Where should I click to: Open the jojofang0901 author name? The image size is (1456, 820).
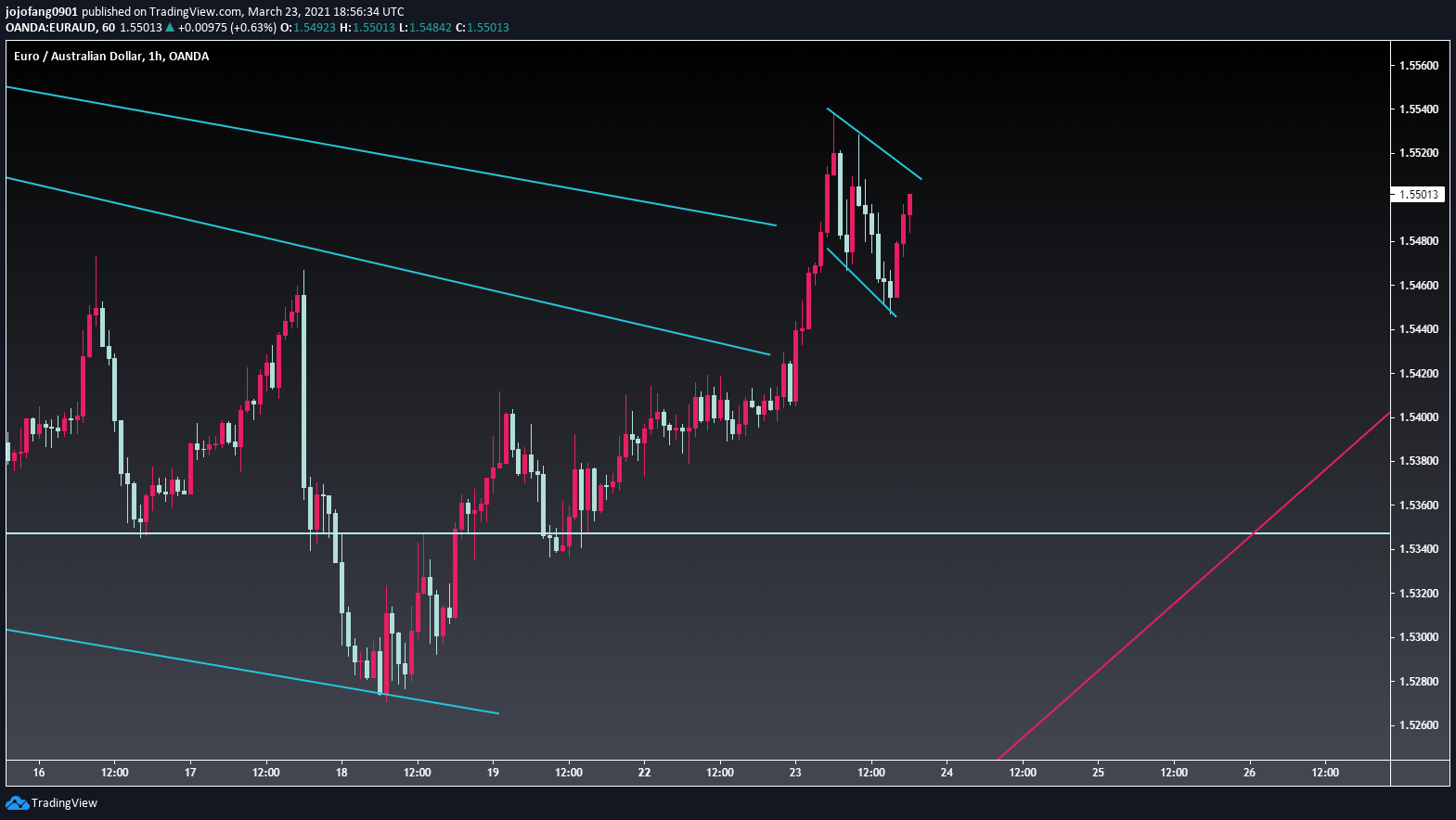[x=42, y=11]
